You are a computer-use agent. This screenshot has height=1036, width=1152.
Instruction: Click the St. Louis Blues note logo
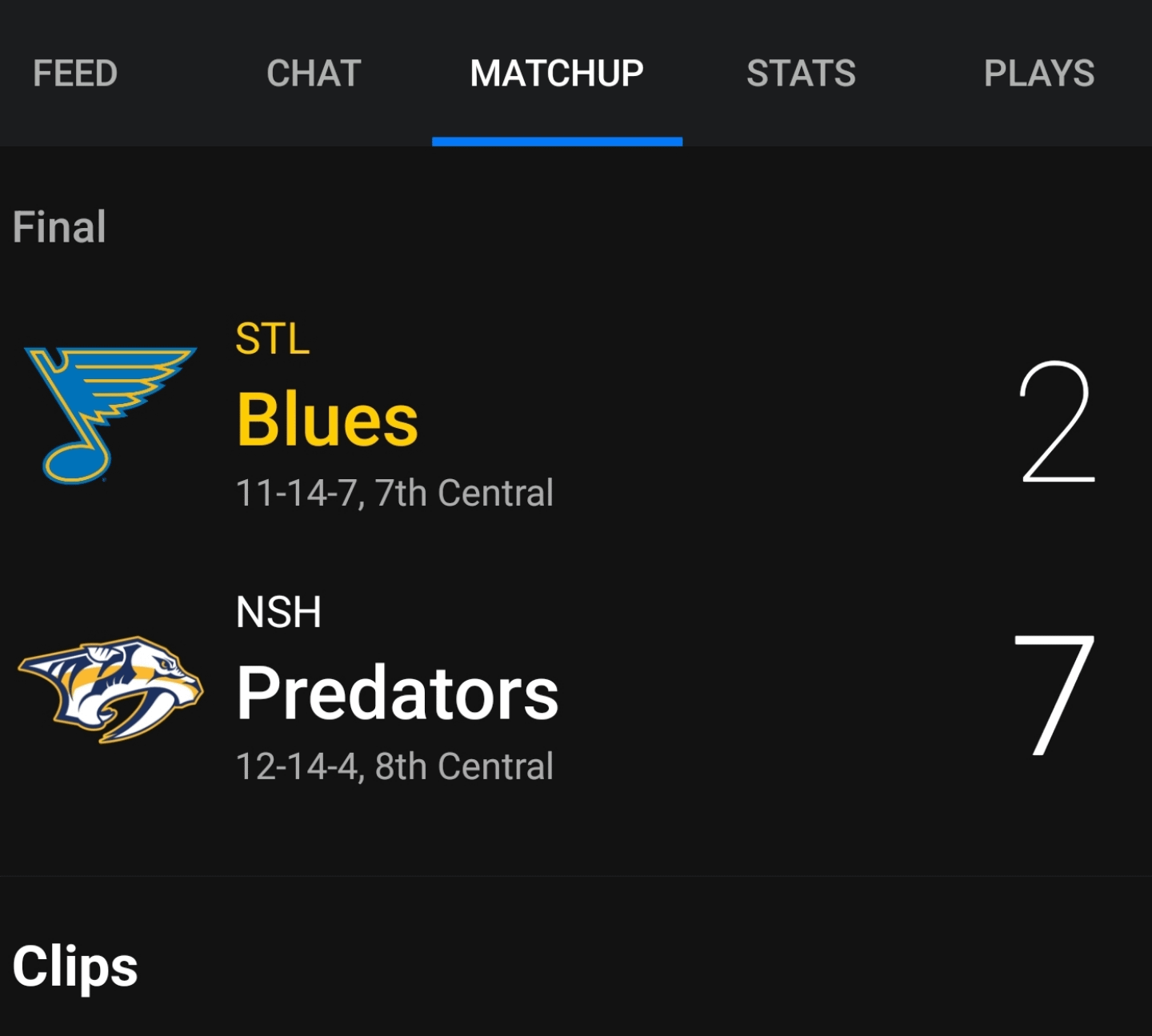coord(109,414)
